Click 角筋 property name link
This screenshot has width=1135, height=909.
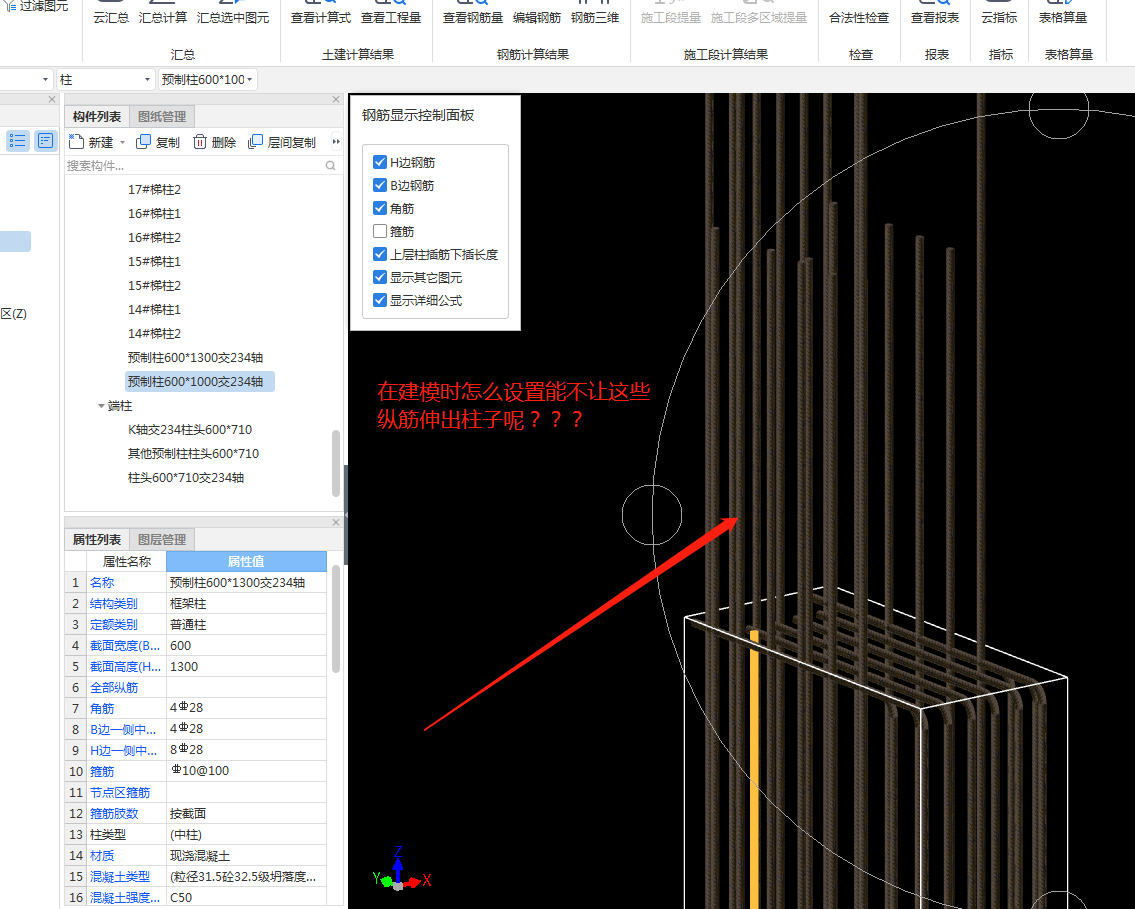pos(102,709)
